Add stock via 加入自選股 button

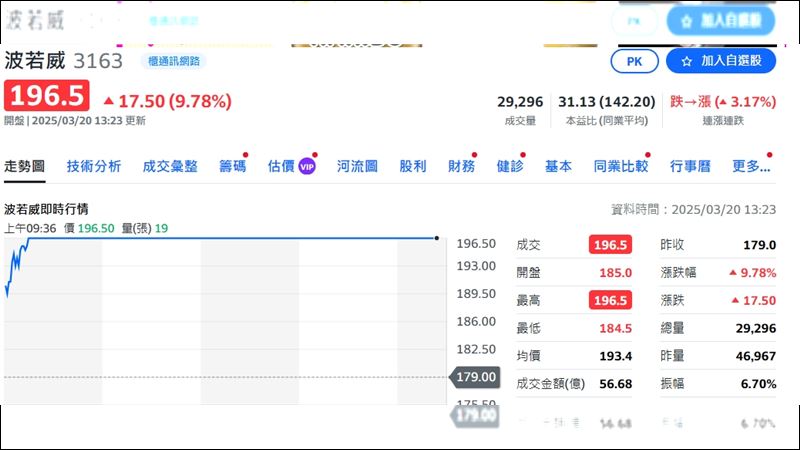721,61
